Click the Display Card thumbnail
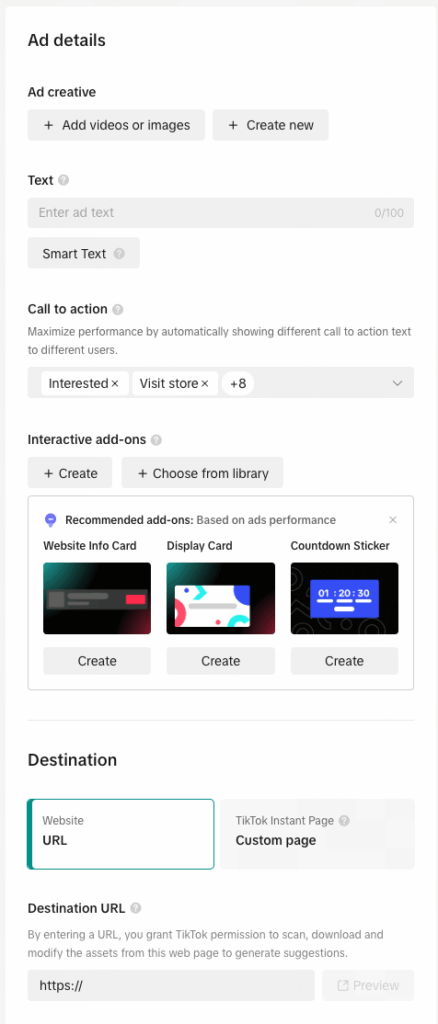The height and width of the screenshot is (1024, 438). pos(221,598)
